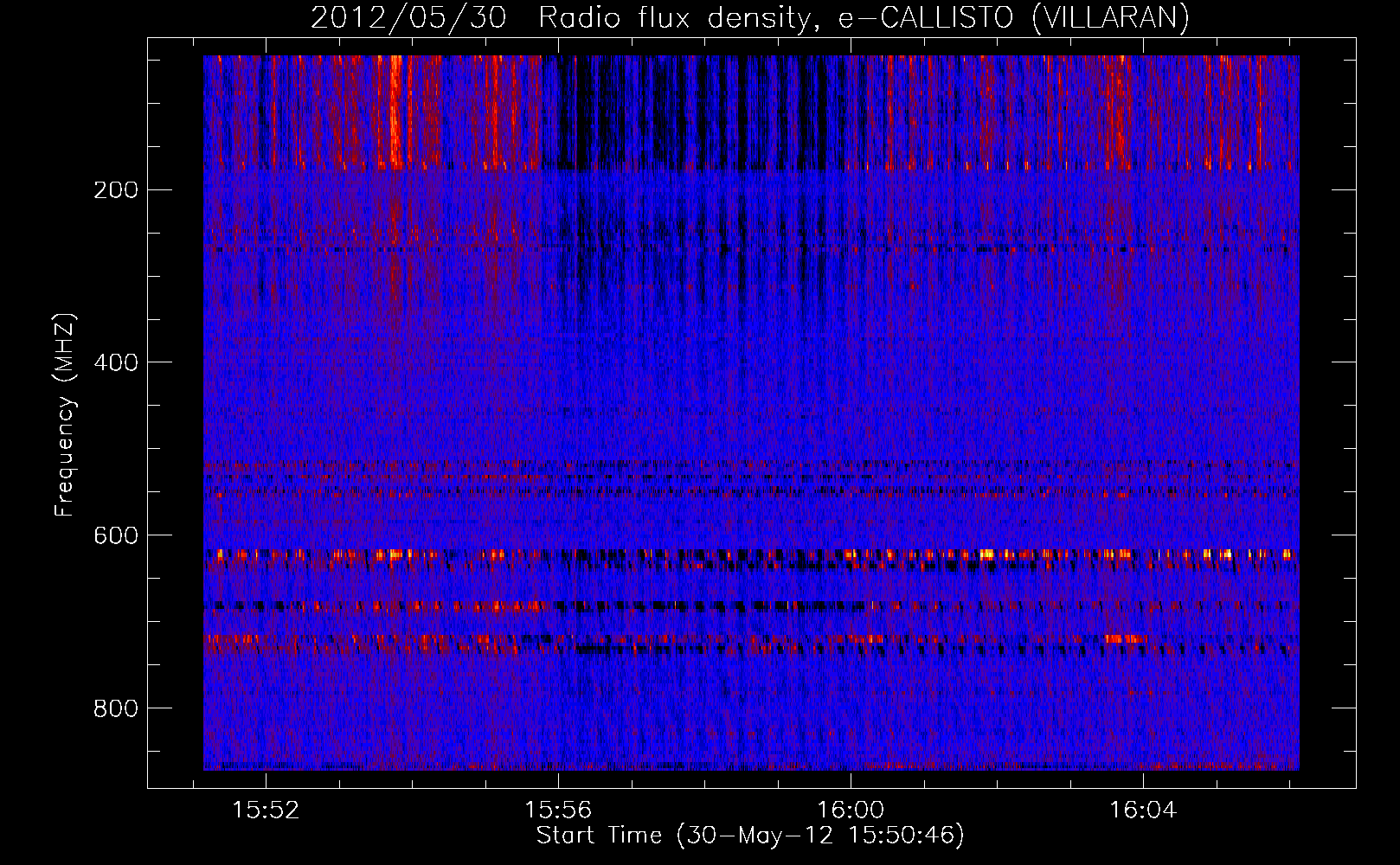Click the 16:00 time tick label

tap(851, 810)
